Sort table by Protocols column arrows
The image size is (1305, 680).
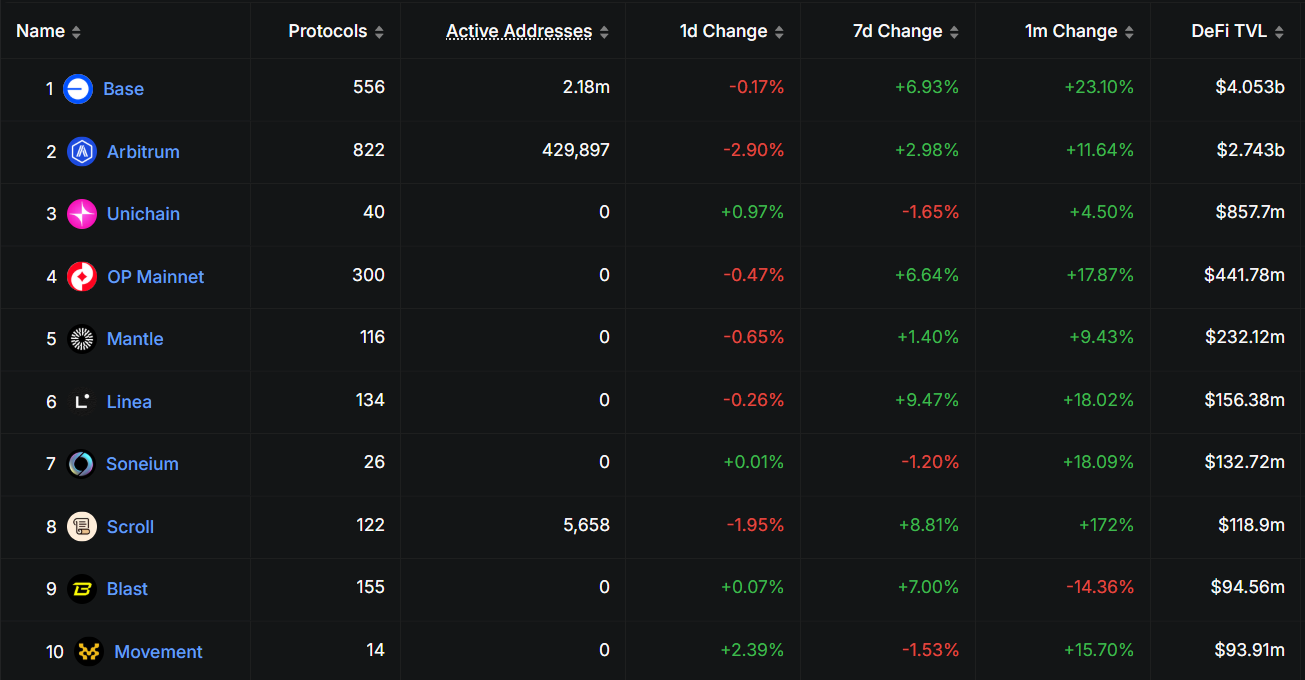tap(379, 32)
